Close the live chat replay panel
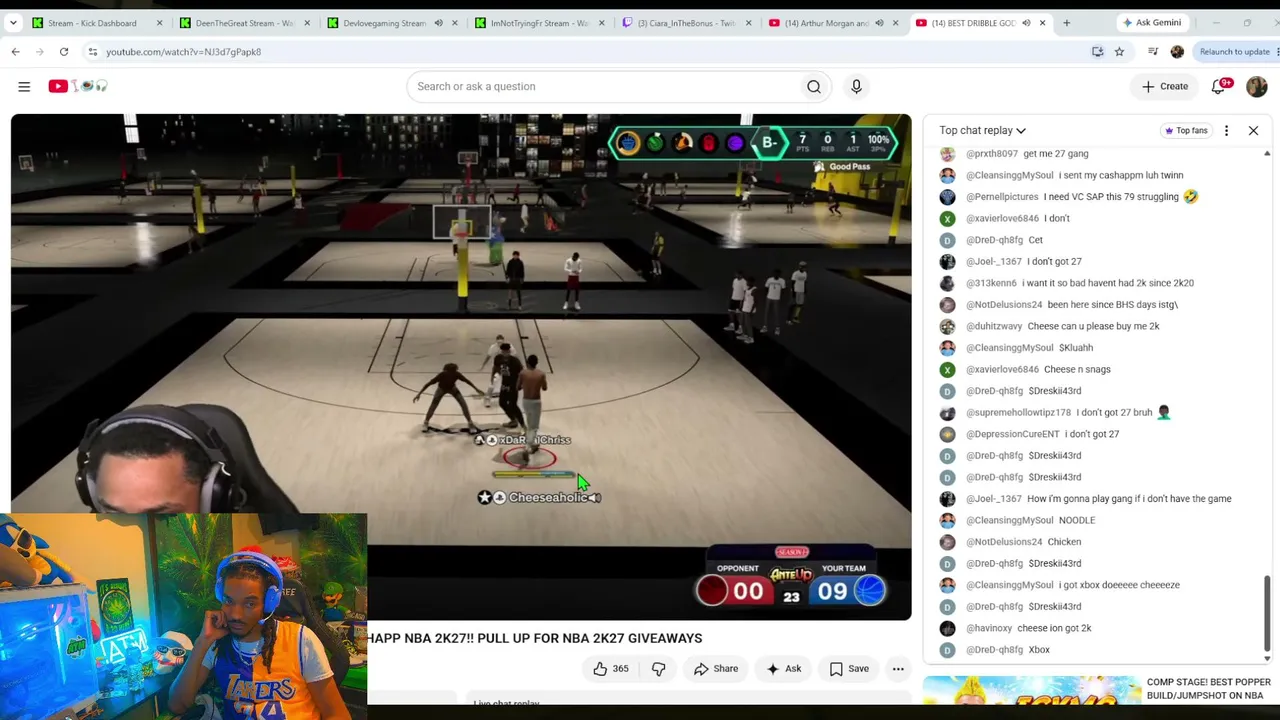The width and height of the screenshot is (1280, 720). 1253,130
